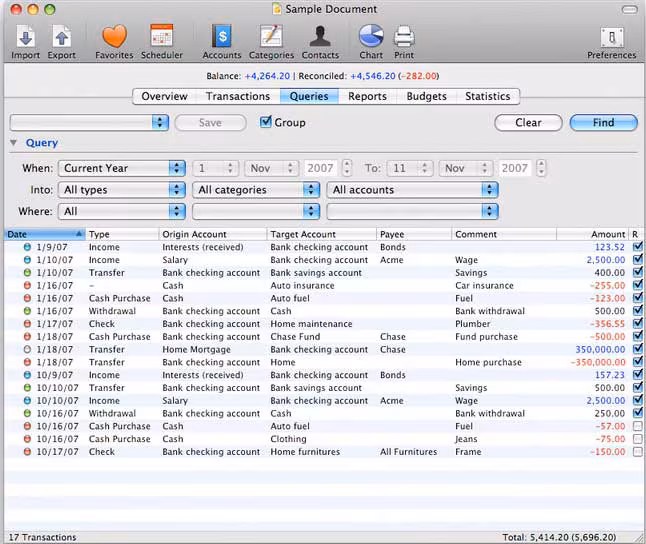Switch to the Budgets tab

[x=426, y=97]
